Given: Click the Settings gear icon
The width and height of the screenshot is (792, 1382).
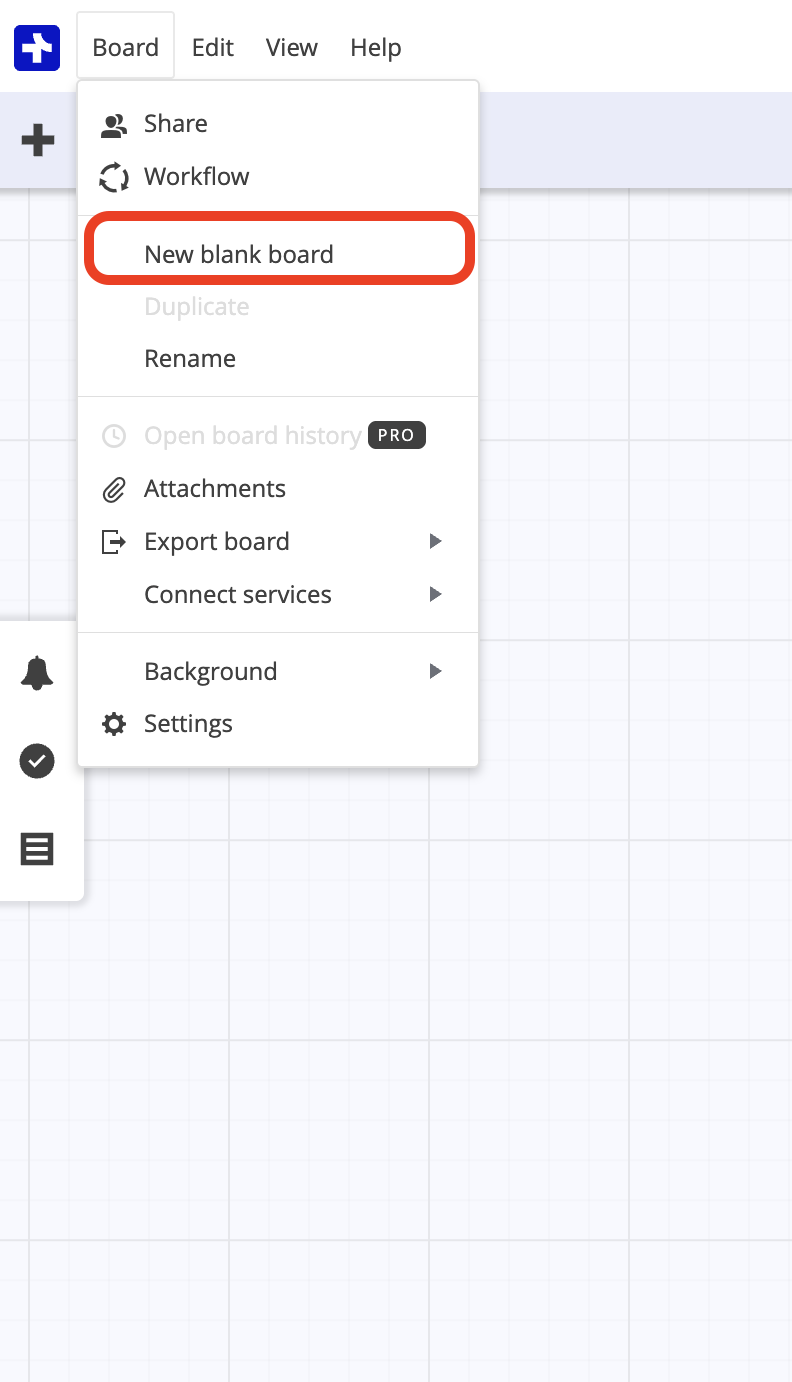Looking at the screenshot, I should coord(113,723).
